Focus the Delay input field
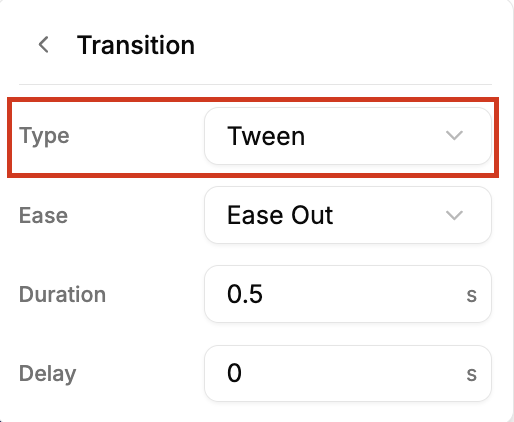The image size is (514, 422). click(348, 373)
